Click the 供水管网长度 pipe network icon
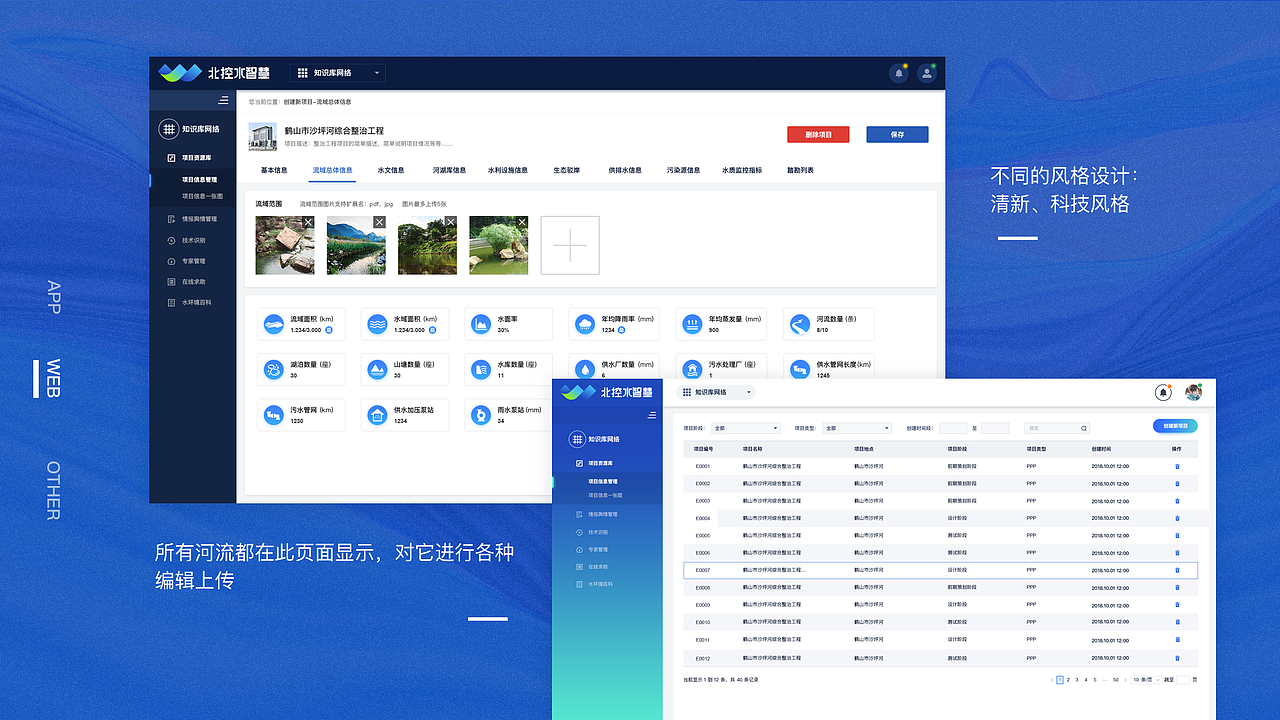 (x=800, y=370)
